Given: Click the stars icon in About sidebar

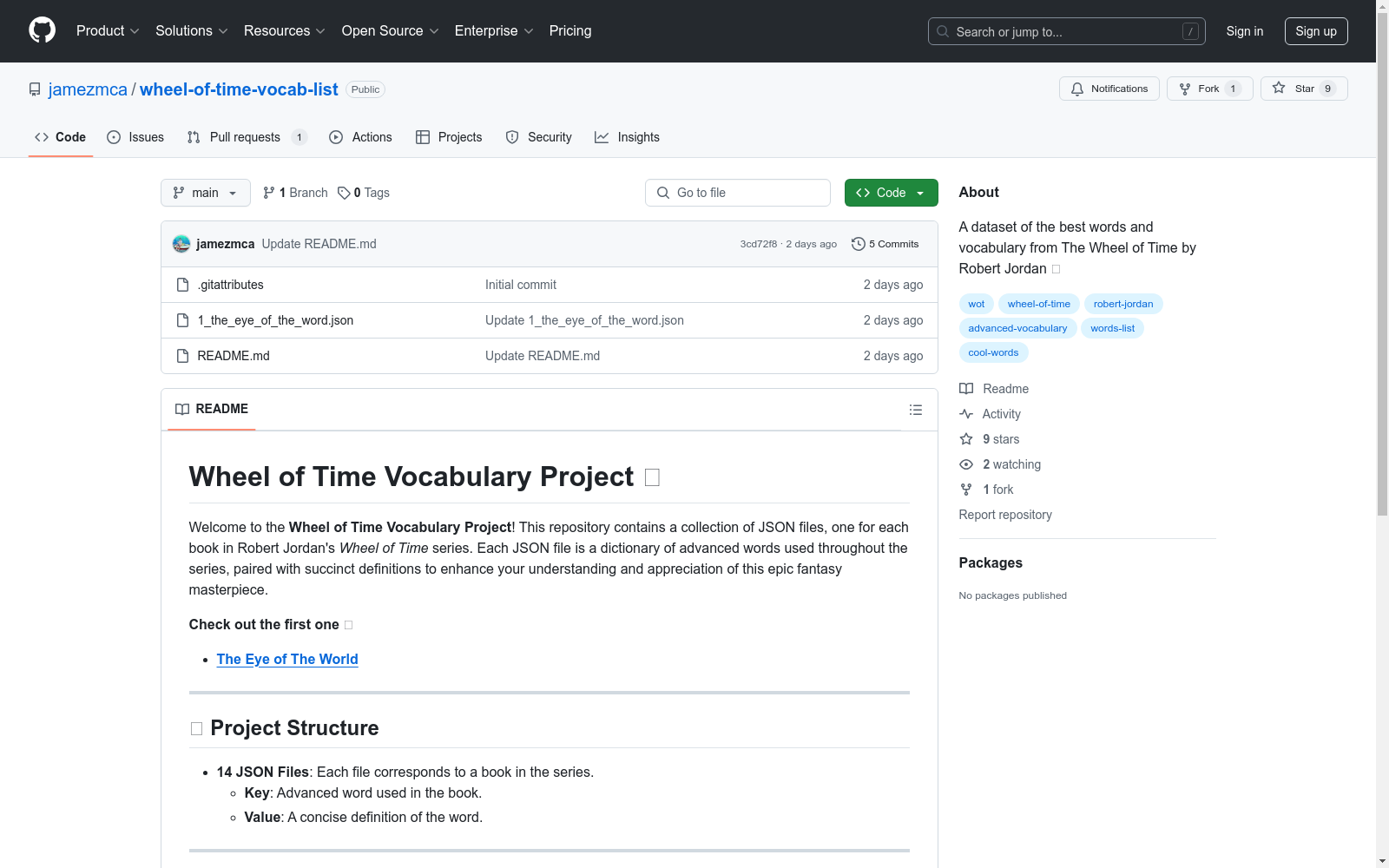Looking at the screenshot, I should tap(966, 439).
